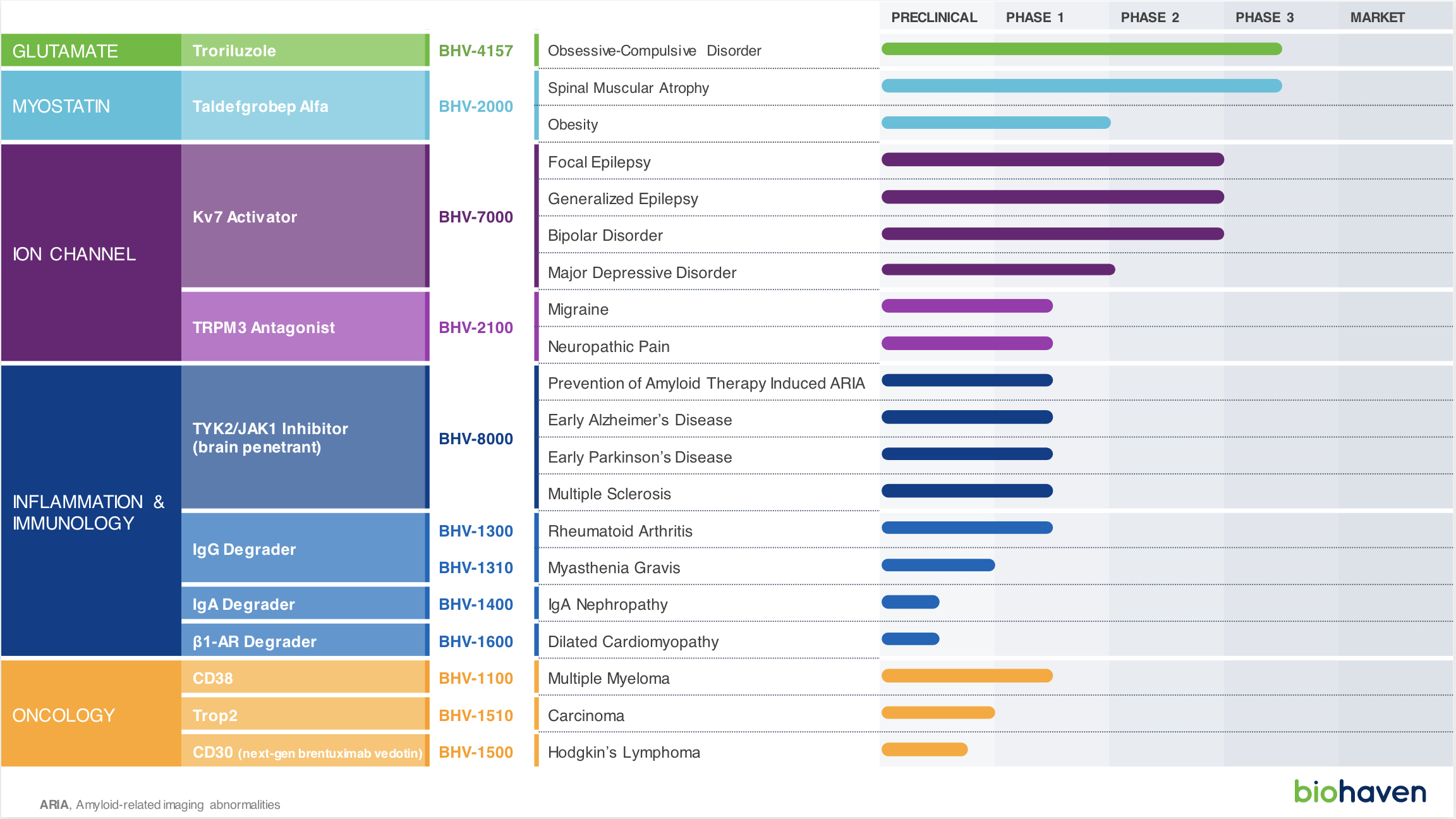Click the BHV-4157 compound code
1456x819 pixels.
[476, 51]
